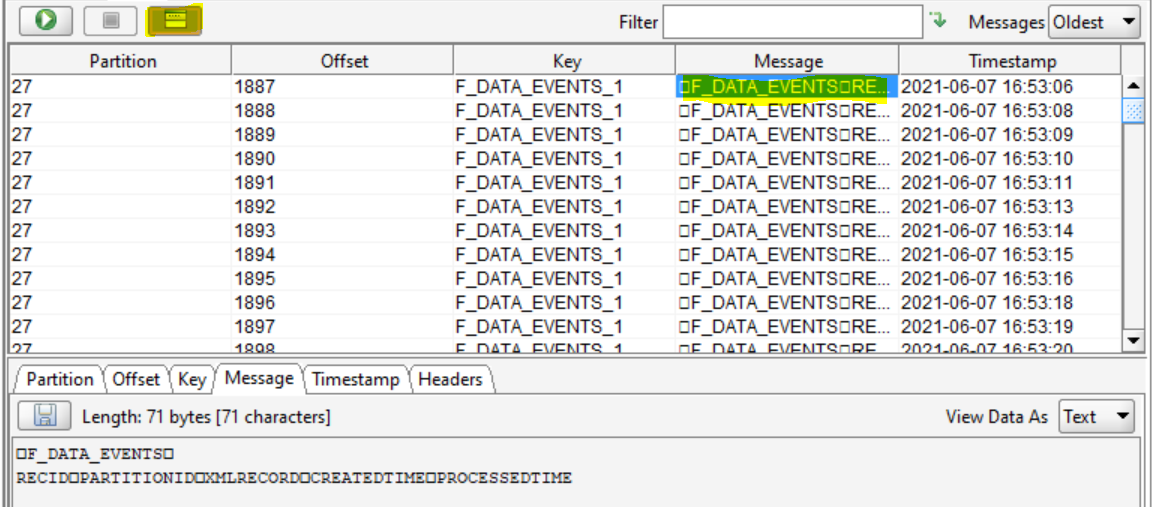Type in the Filter input field
The width and height of the screenshot is (1154, 507).
(x=792, y=21)
